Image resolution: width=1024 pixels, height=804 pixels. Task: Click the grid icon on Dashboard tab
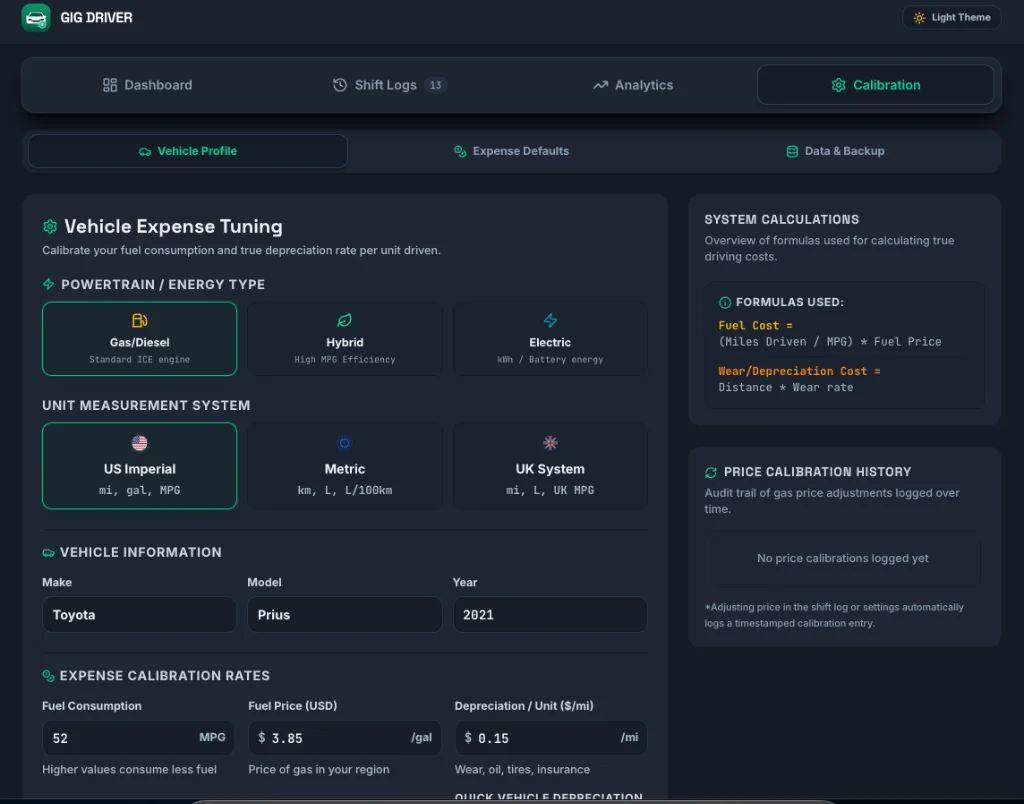pyautogui.click(x=110, y=85)
